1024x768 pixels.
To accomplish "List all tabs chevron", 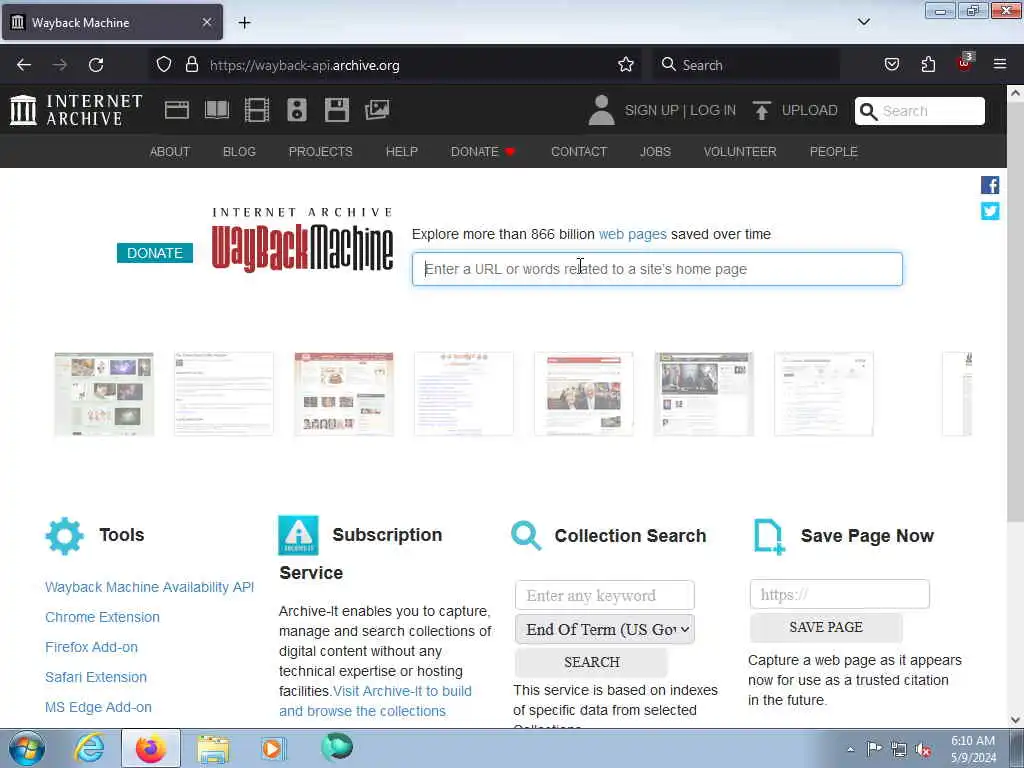I will (x=863, y=22).
